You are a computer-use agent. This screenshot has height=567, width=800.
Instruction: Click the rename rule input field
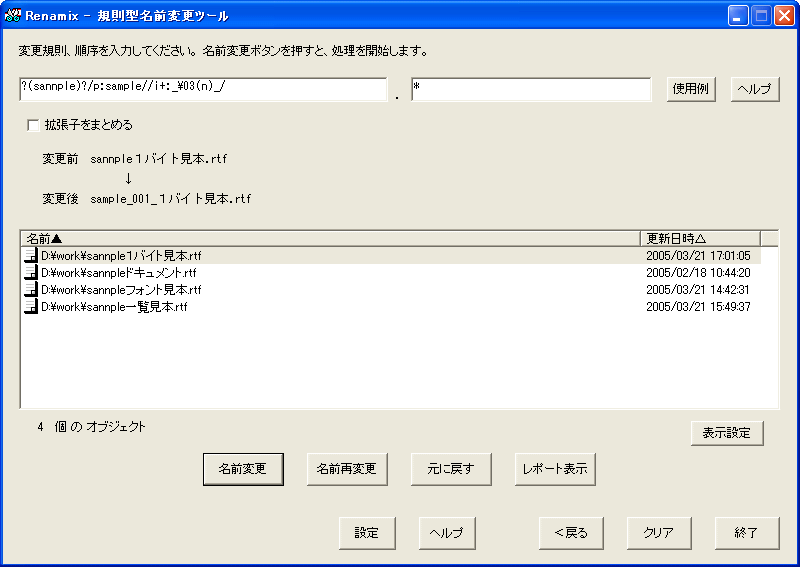click(x=203, y=89)
